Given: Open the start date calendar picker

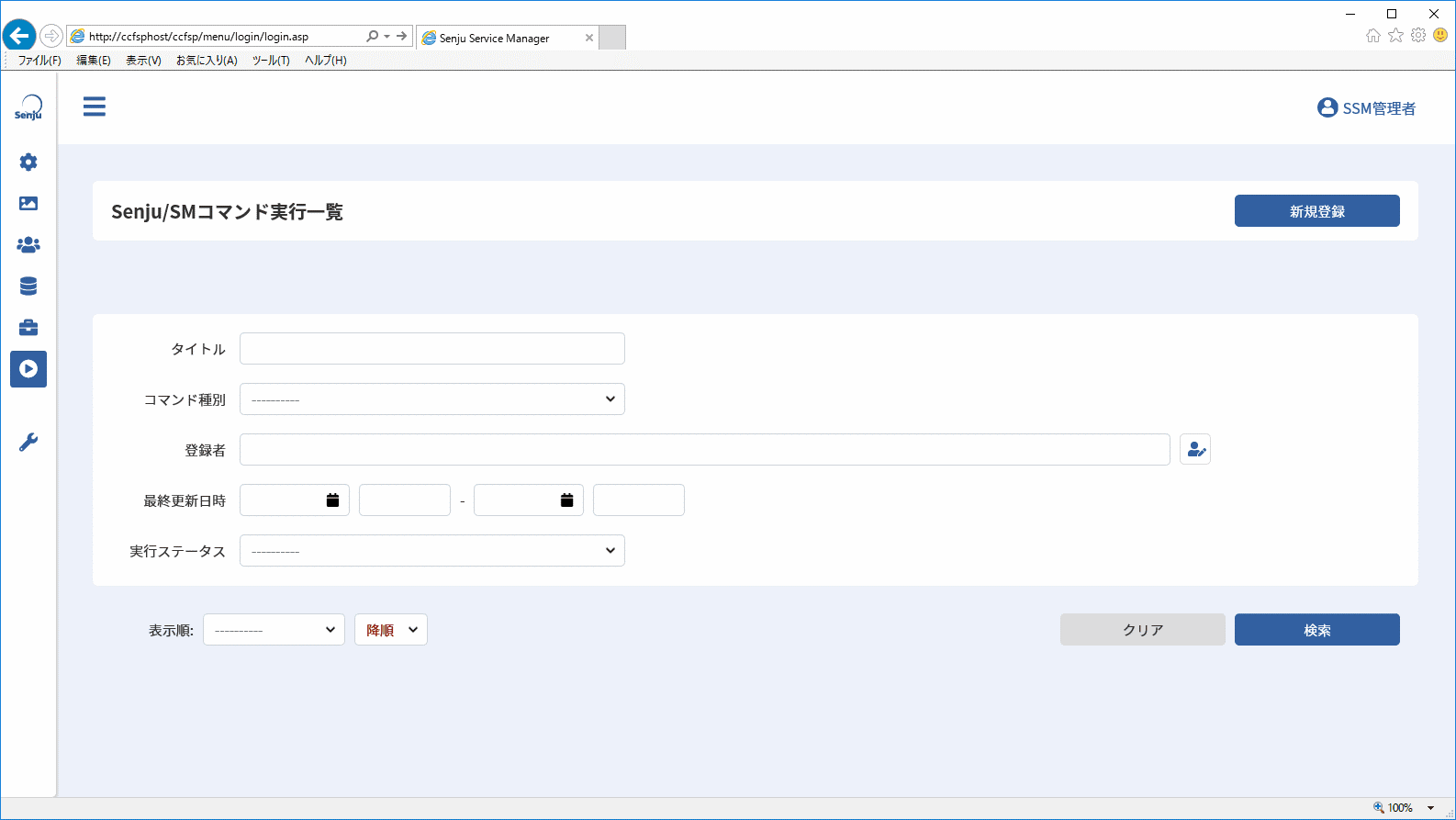Looking at the screenshot, I should pyautogui.click(x=332, y=500).
